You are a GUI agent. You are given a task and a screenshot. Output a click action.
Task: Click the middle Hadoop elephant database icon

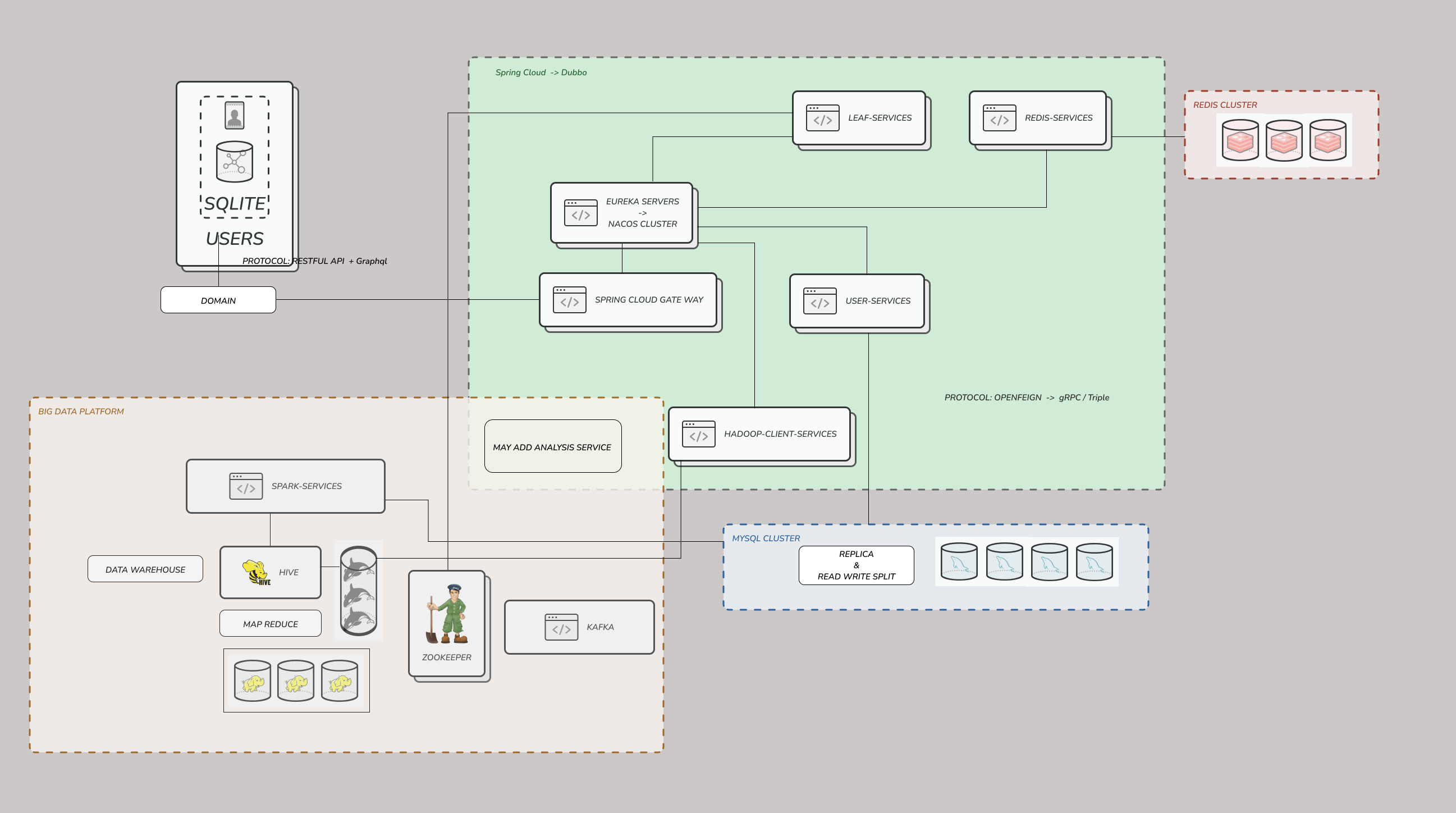[296, 680]
